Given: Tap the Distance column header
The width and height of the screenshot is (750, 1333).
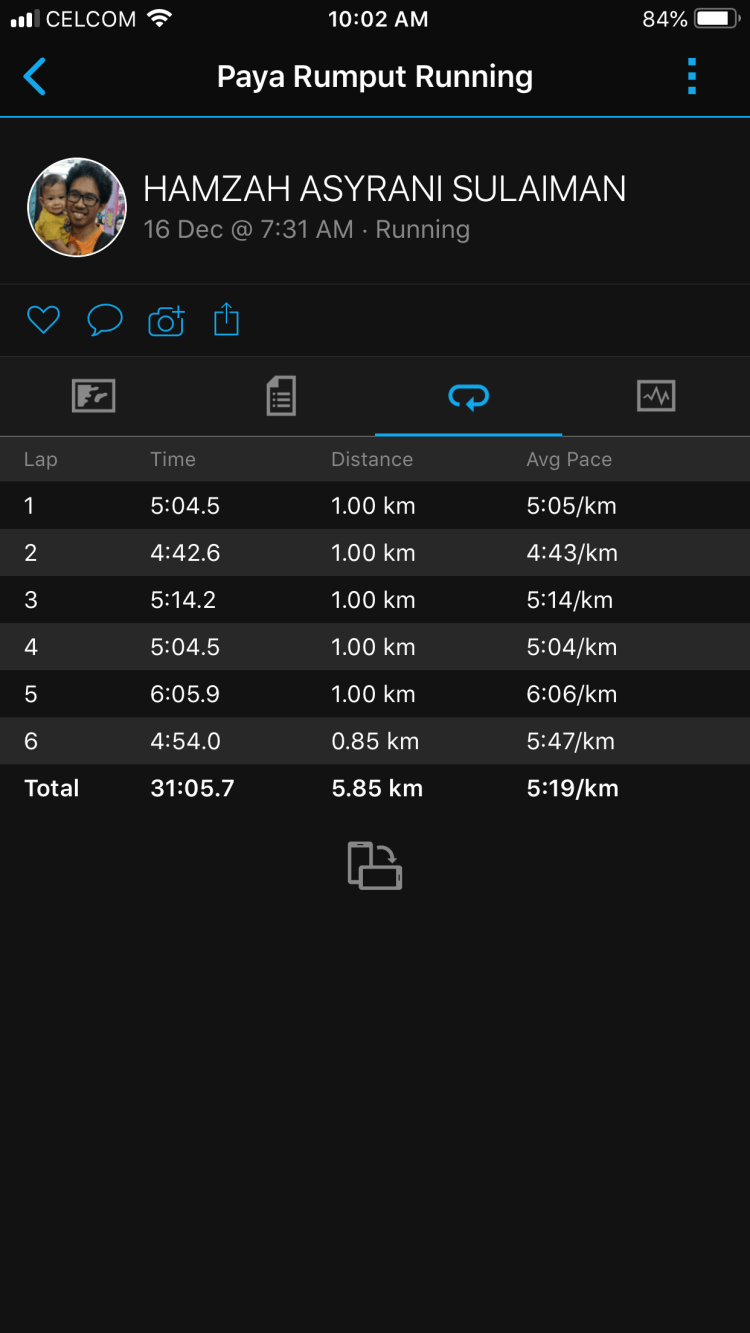Looking at the screenshot, I should point(372,459).
